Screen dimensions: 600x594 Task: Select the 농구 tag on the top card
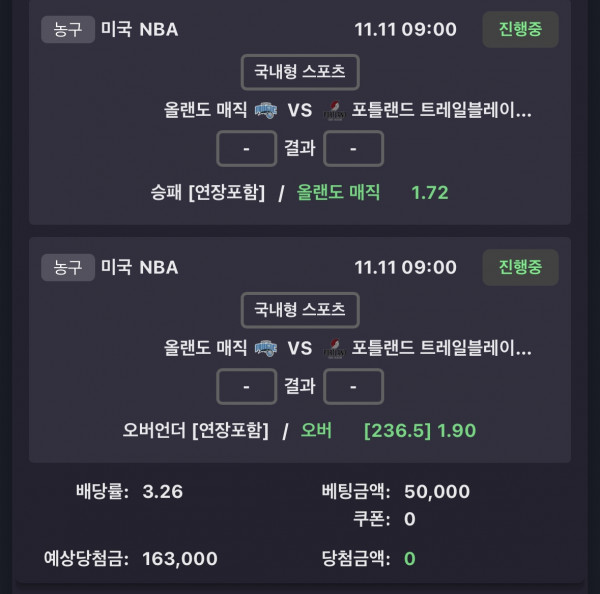(68, 29)
